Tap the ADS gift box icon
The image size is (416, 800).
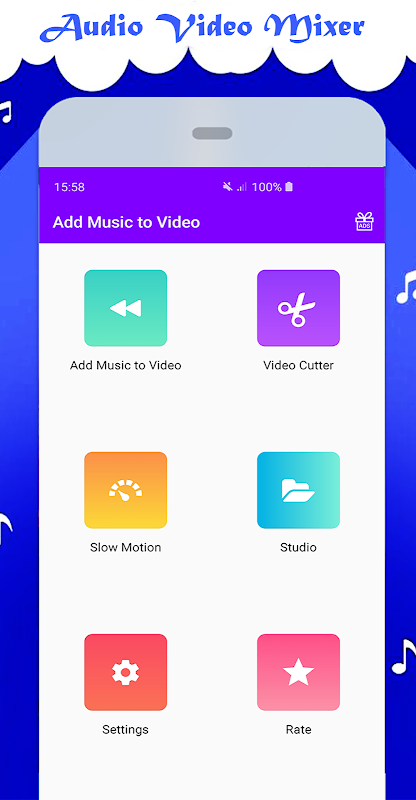click(x=364, y=222)
